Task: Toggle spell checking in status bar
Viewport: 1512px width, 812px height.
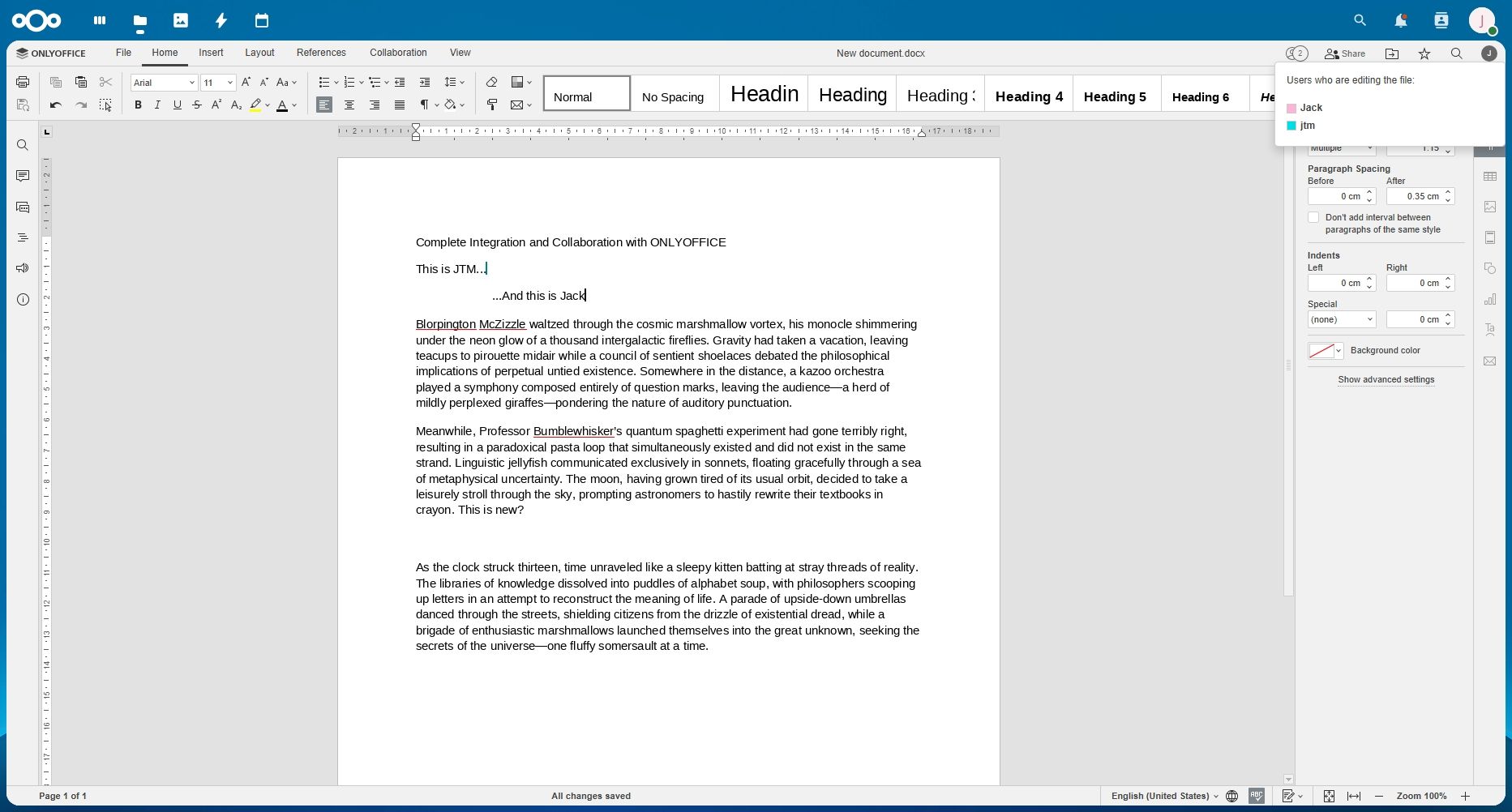Action: (x=1257, y=796)
